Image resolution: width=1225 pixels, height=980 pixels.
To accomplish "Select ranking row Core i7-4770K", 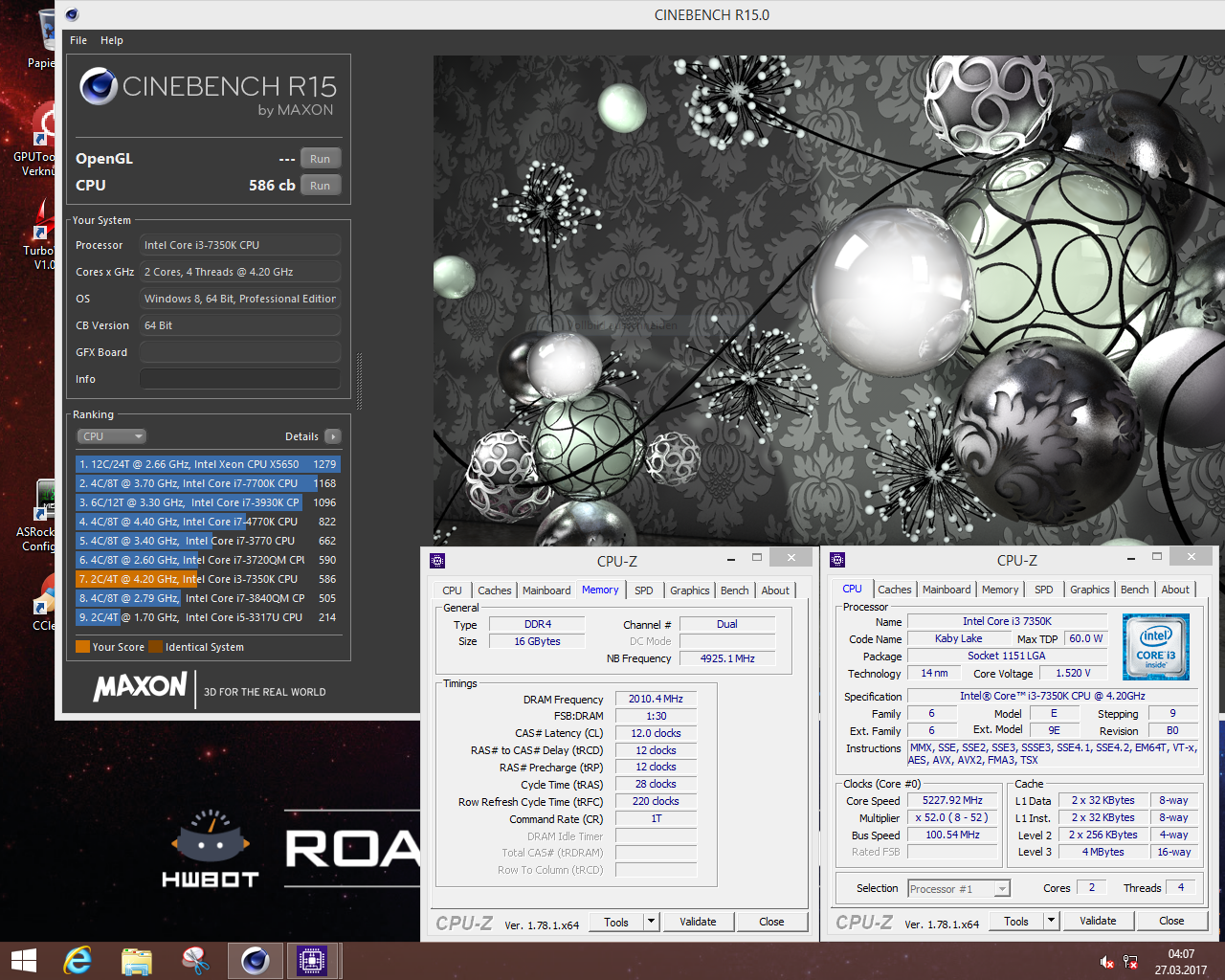I will tap(208, 522).
